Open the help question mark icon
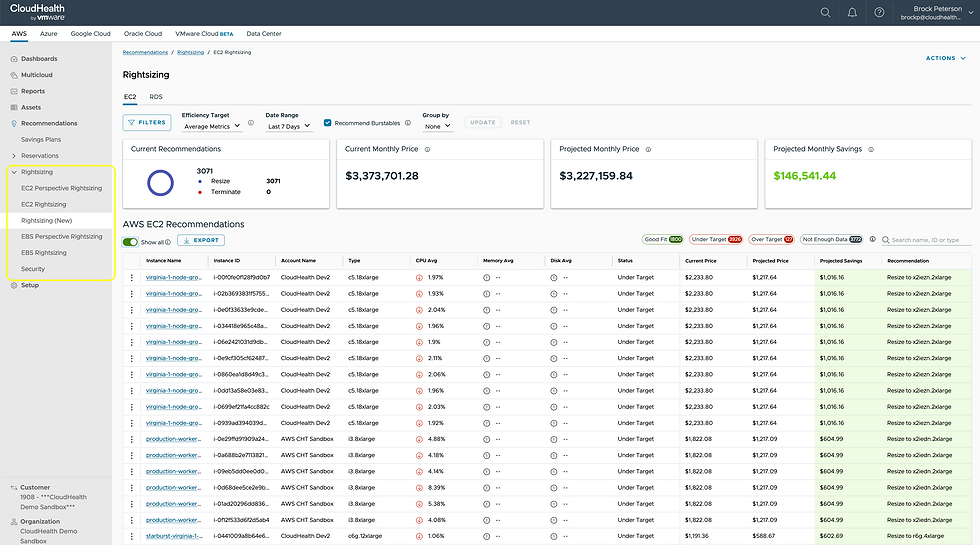 click(x=879, y=12)
